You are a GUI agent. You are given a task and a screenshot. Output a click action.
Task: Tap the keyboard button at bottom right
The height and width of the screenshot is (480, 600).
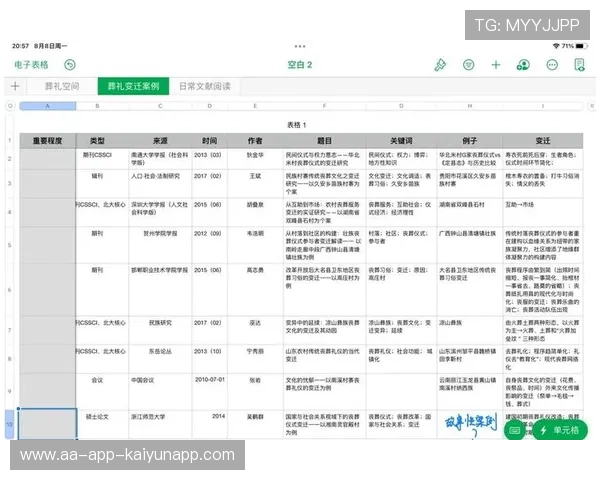(x=515, y=430)
